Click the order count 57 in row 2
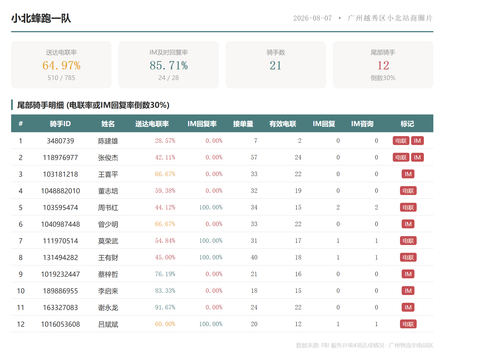 click(x=254, y=157)
